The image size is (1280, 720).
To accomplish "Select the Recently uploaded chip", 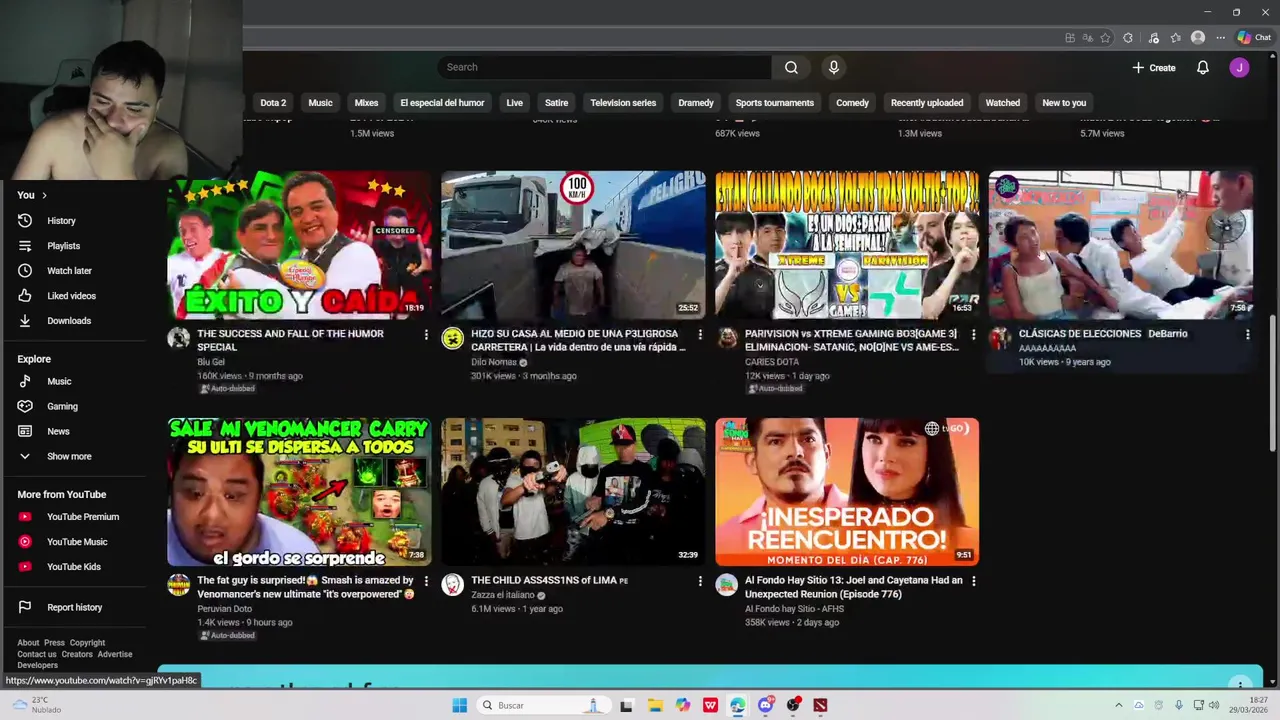I will [927, 103].
